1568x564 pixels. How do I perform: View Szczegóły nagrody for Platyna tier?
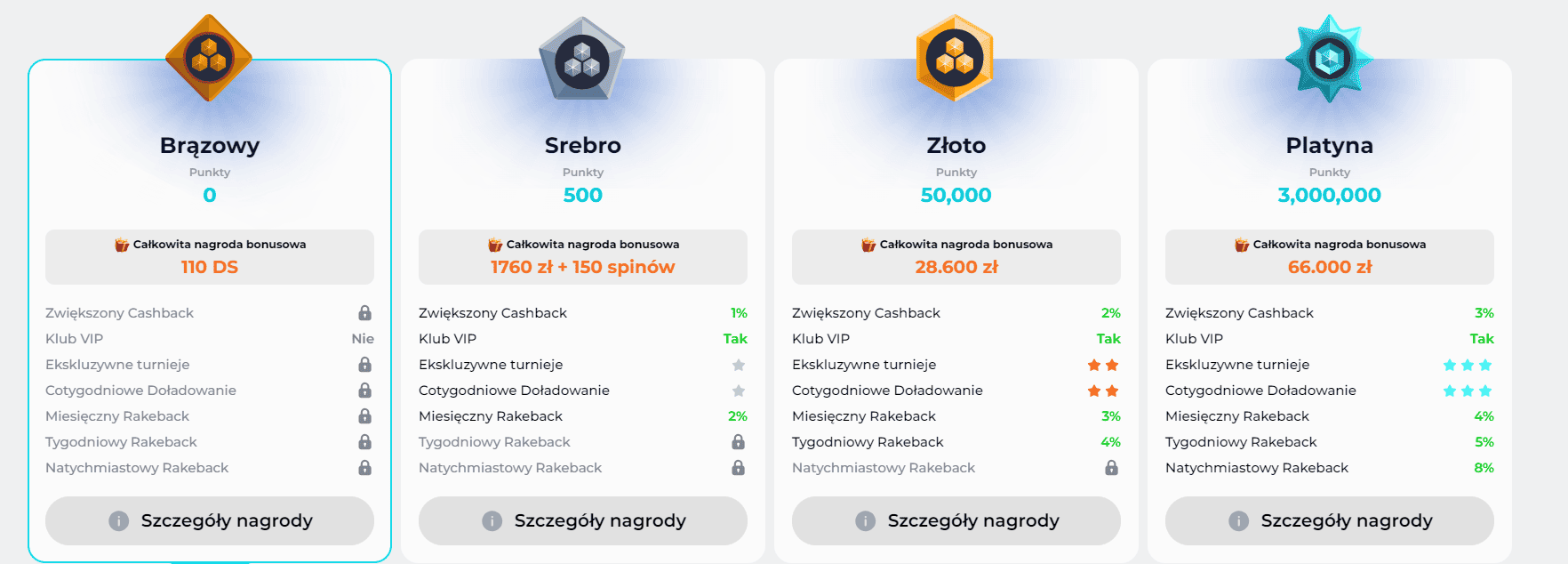click(1330, 520)
